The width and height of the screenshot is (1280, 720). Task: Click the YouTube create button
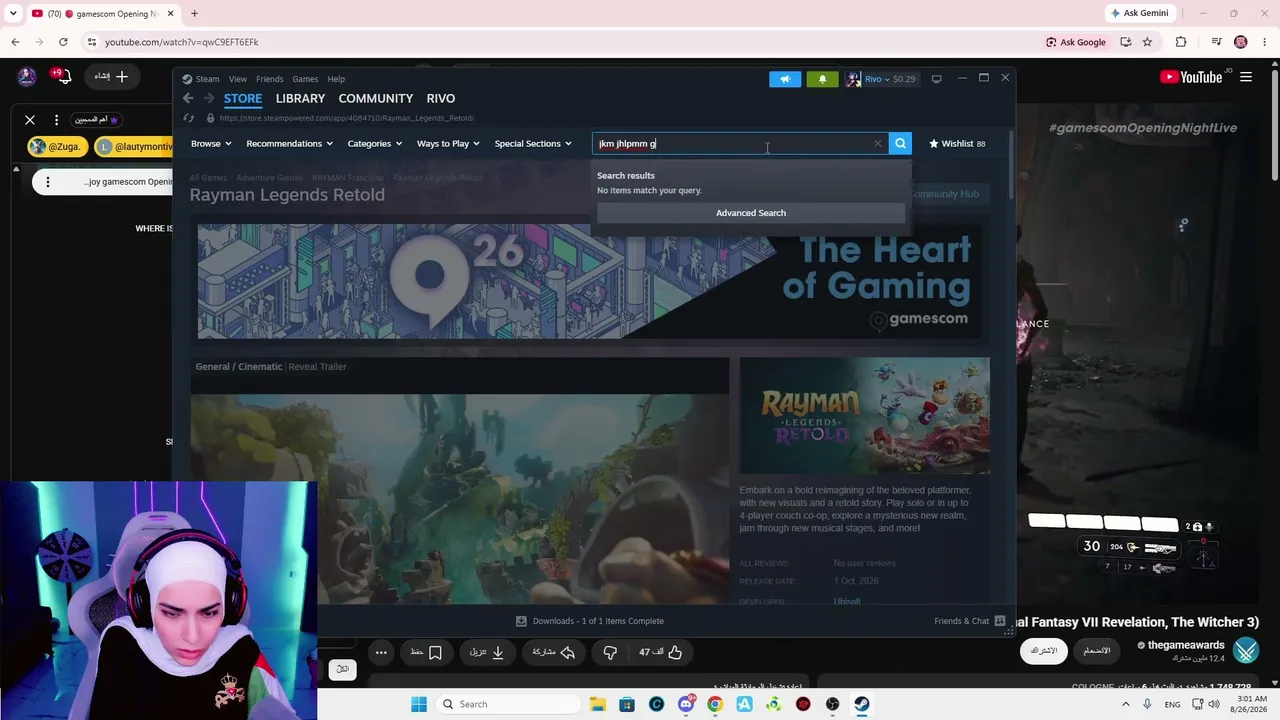click(x=112, y=77)
